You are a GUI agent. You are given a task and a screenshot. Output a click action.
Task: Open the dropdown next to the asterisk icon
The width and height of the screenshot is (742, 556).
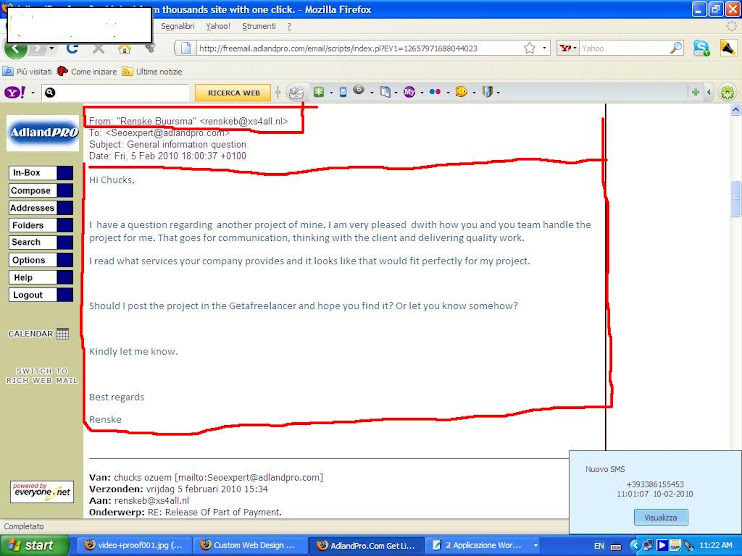click(331, 93)
